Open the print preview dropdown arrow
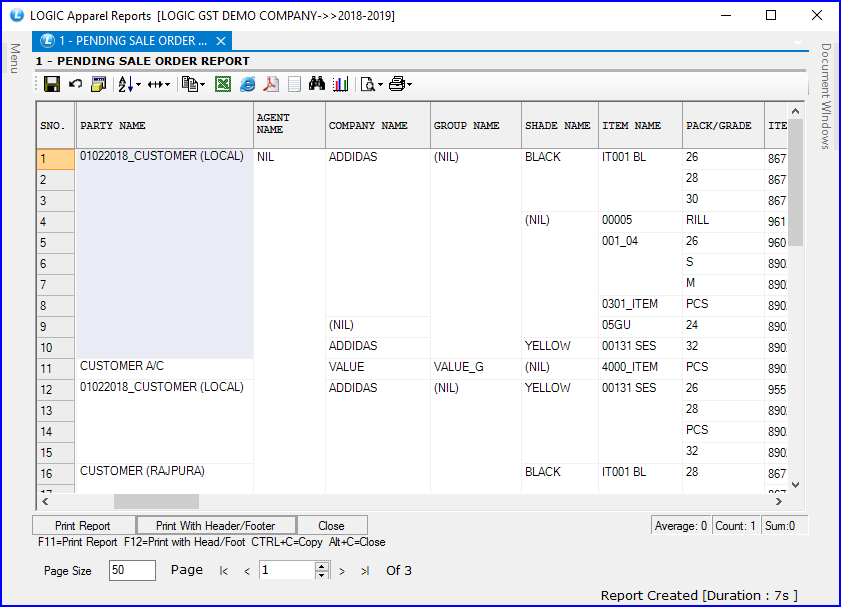 pos(379,83)
